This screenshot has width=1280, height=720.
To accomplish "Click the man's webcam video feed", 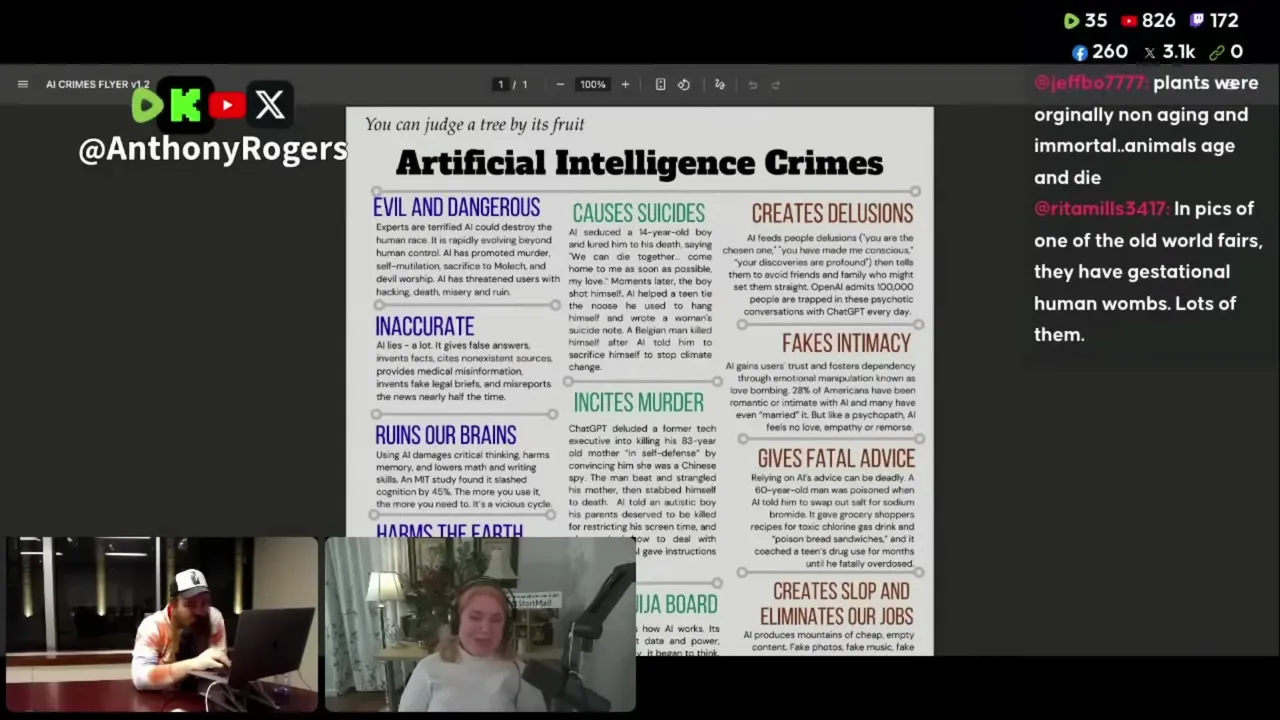I will (x=162, y=625).
